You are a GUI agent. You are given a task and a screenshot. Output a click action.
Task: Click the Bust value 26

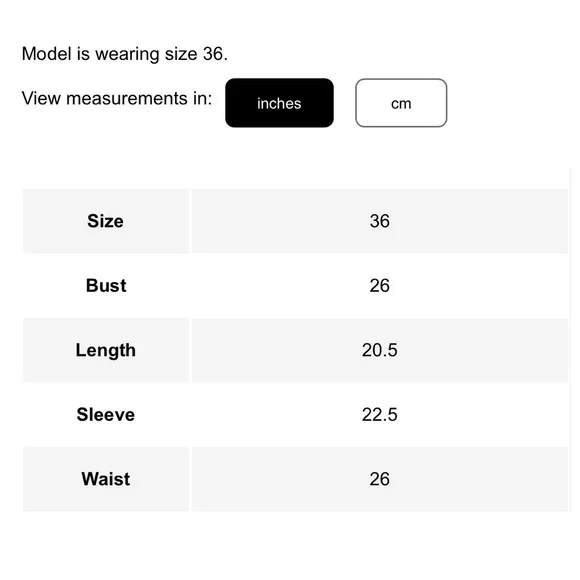[380, 286]
